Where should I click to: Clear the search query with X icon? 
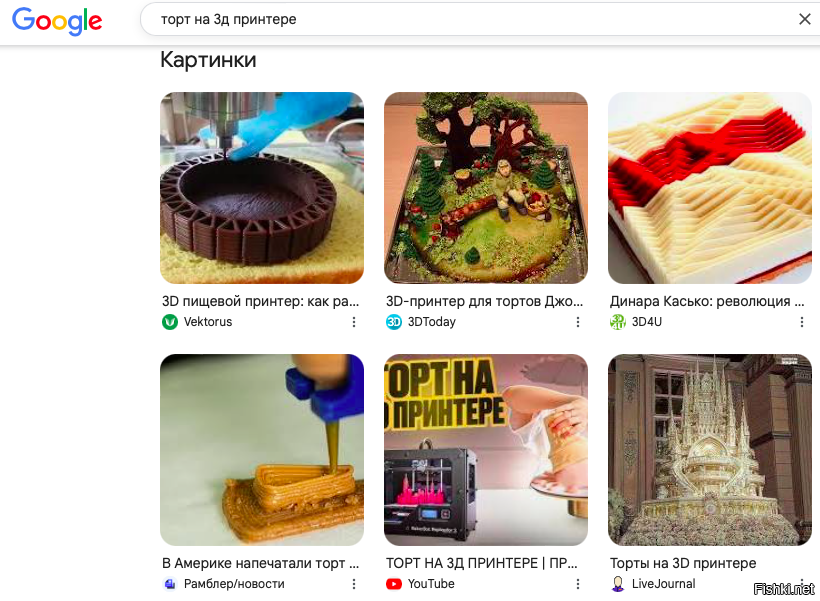point(805,19)
